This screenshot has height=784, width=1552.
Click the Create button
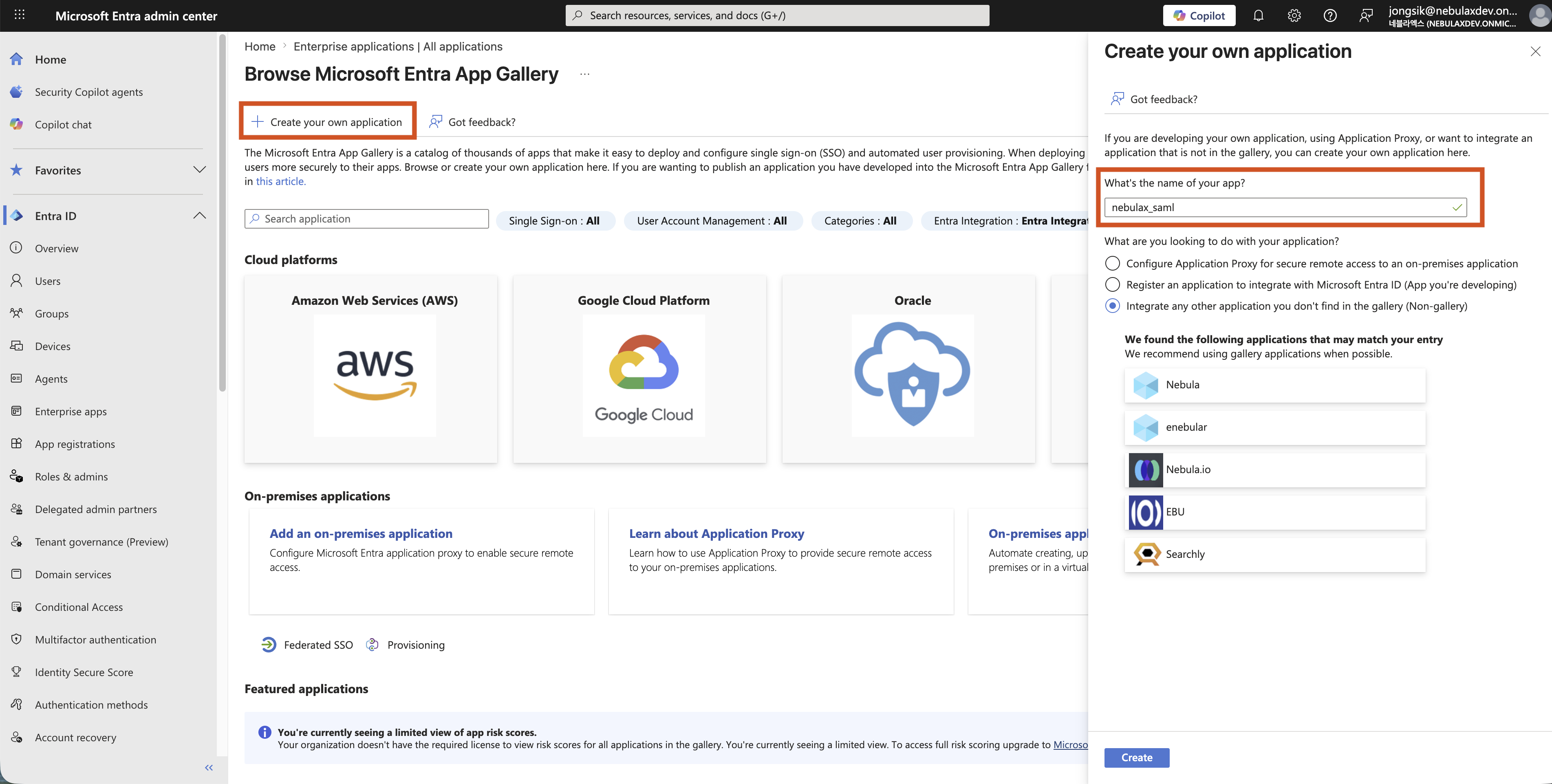tap(1136, 757)
